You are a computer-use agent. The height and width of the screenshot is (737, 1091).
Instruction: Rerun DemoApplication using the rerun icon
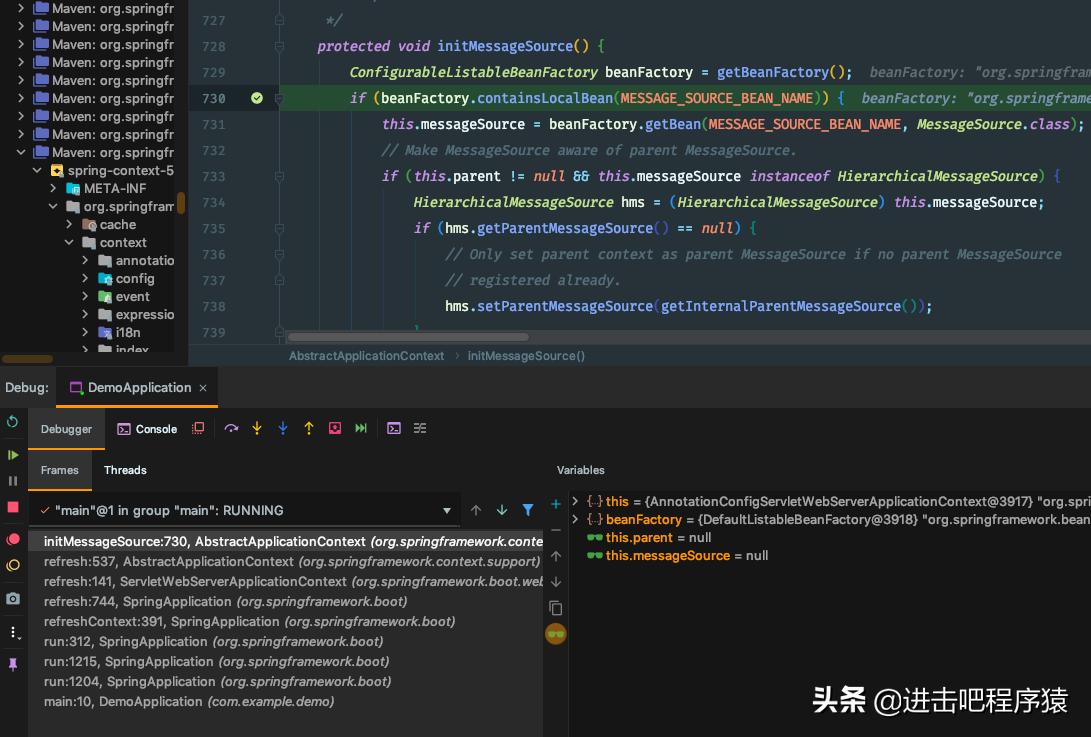13,422
